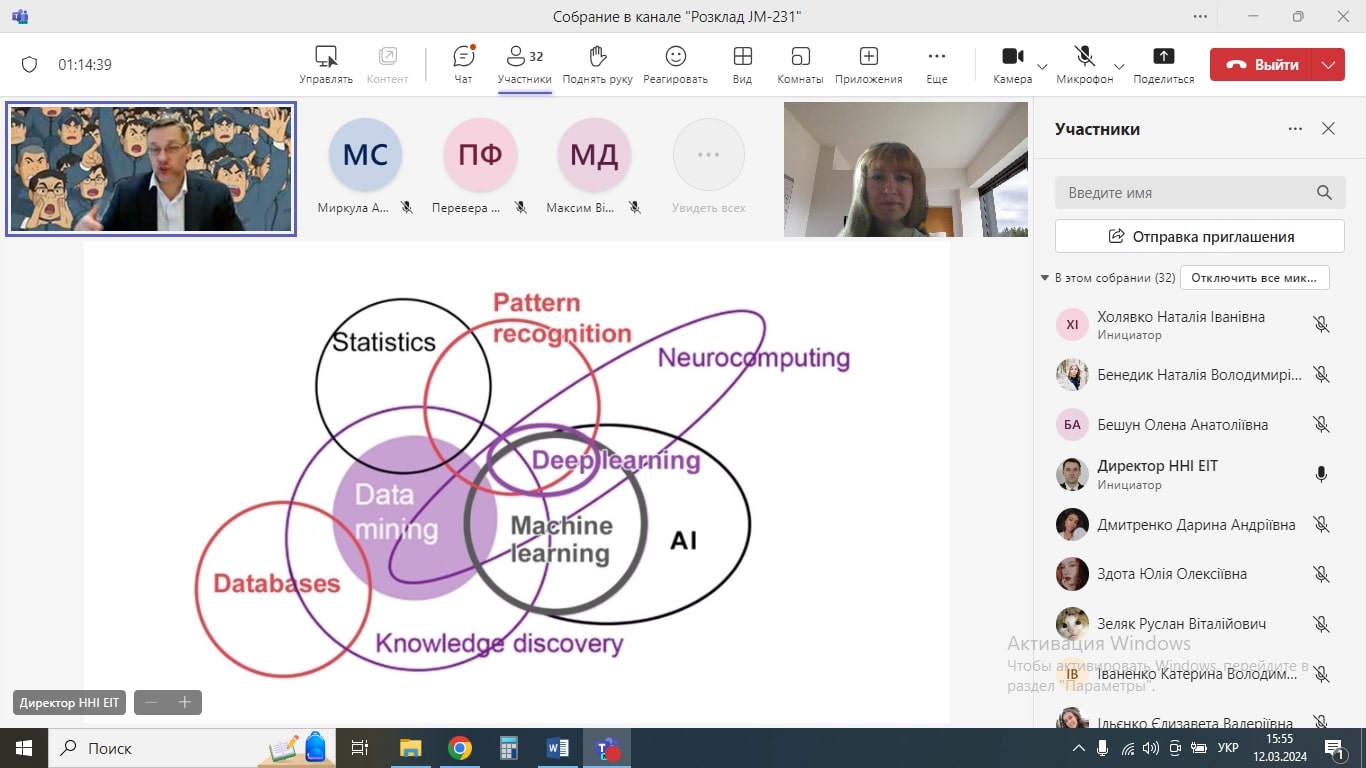Toggle the Camera (Камера) on or off

coord(1012,57)
